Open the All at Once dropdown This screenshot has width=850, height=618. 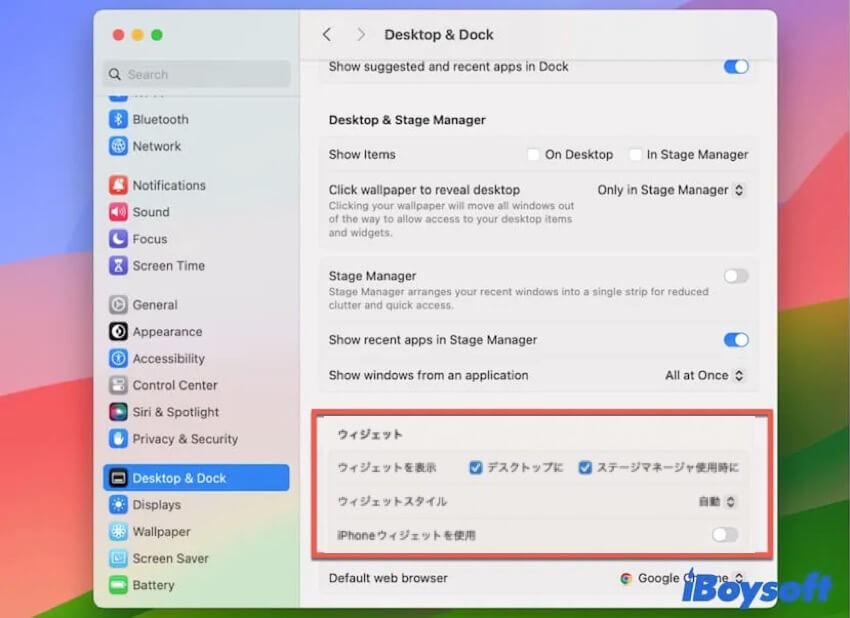(705, 375)
